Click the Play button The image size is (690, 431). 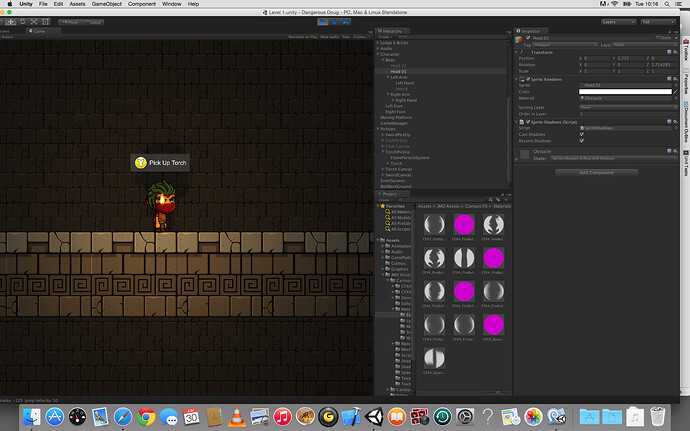[x=323, y=22]
